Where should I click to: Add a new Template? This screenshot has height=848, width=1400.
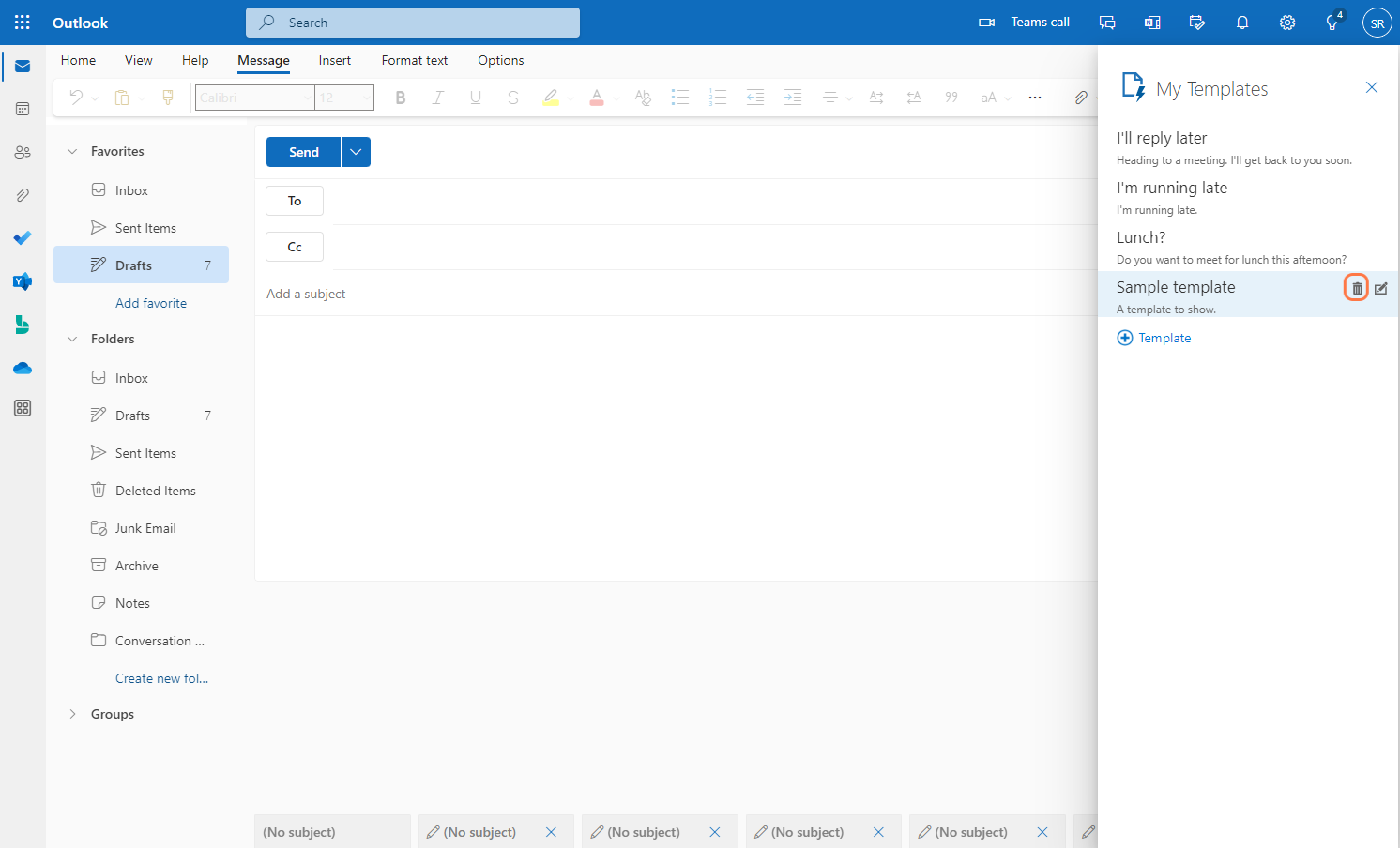tap(1154, 338)
